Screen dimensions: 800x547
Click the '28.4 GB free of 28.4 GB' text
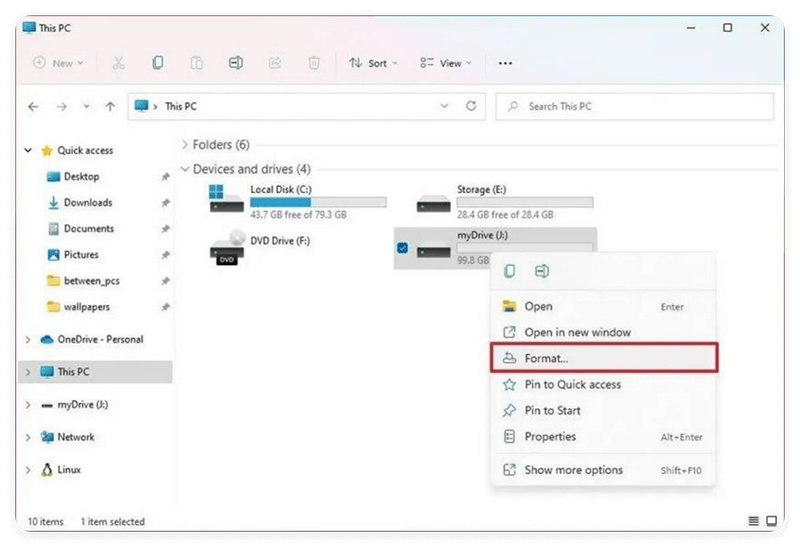pos(505,215)
